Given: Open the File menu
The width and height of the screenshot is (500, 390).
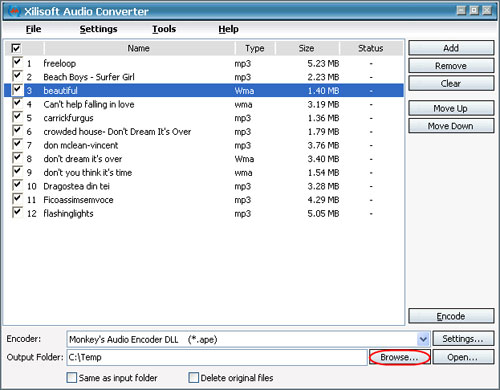Looking at the screenshot, I should pos(33,29).
